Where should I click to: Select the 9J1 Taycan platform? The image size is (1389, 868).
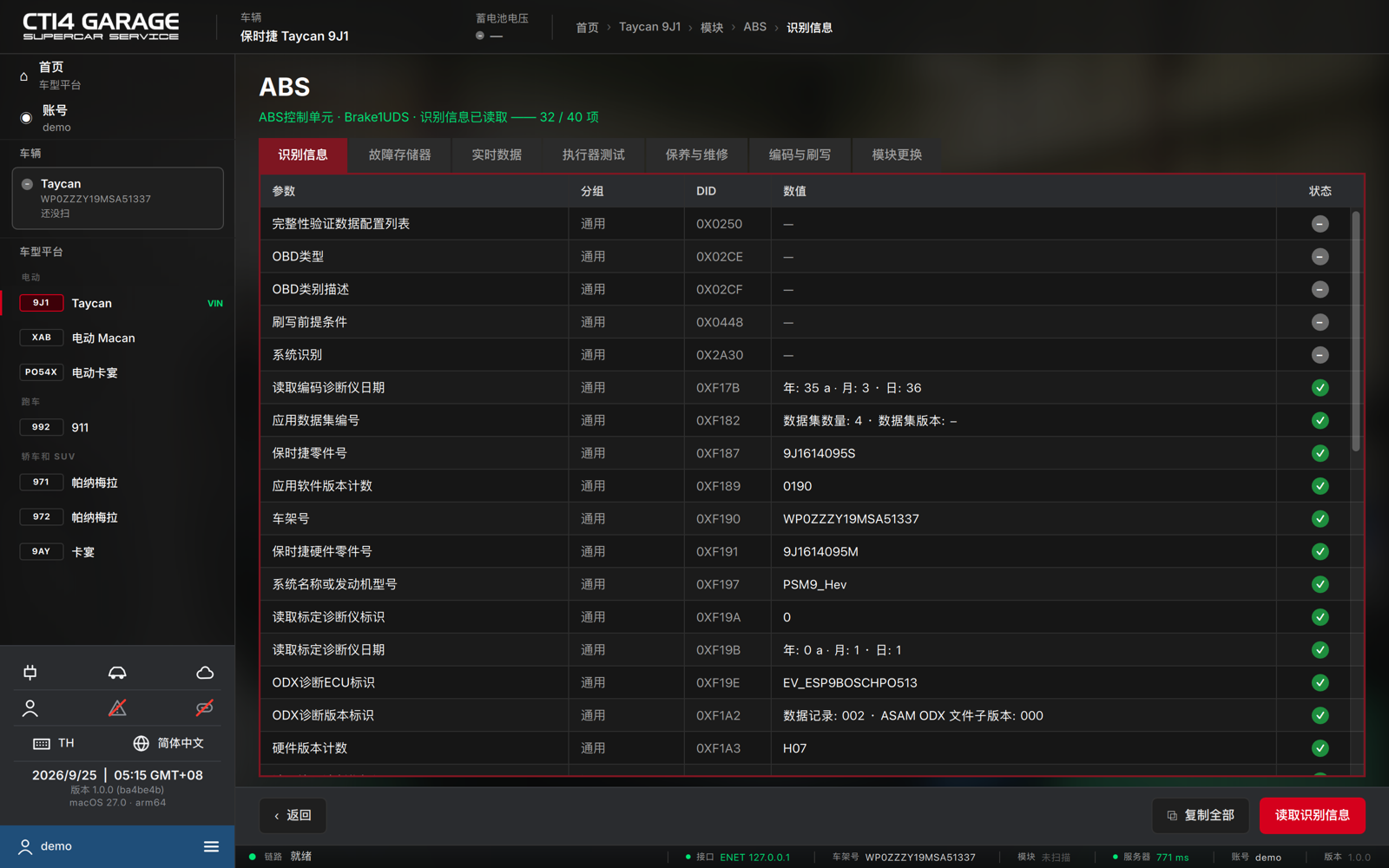pyautogui.click(x=117, y=303)
